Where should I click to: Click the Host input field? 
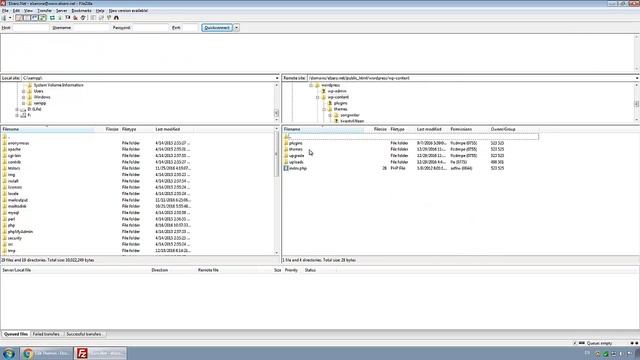click(x=31, y=28)
